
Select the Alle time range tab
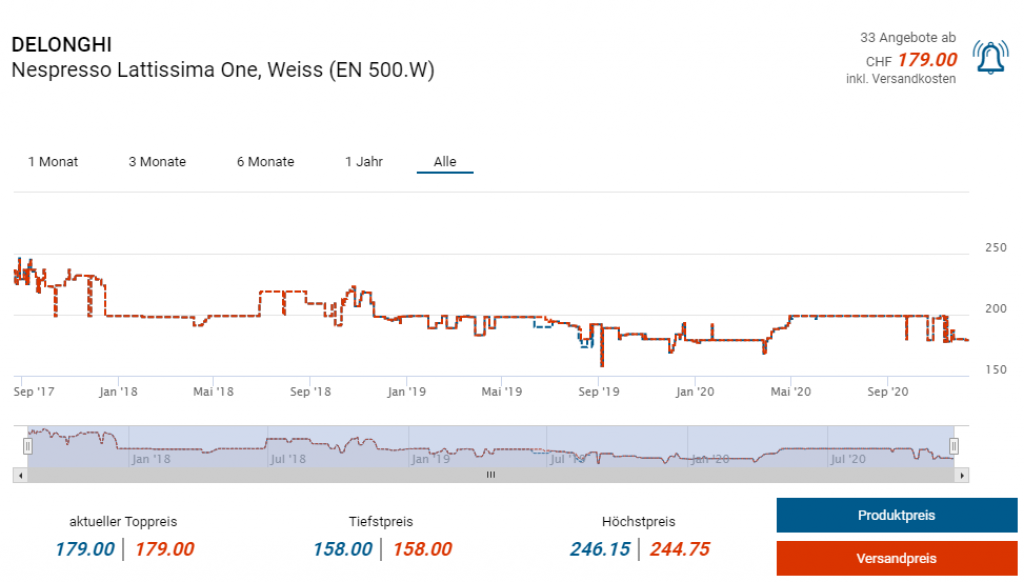click(x=445, y=162)
